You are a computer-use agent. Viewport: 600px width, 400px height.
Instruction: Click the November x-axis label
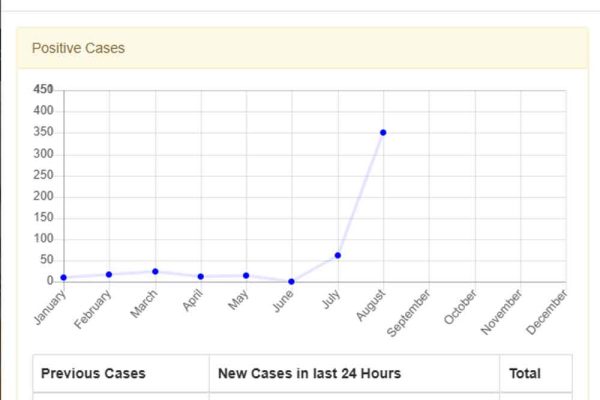coord(502,310)
